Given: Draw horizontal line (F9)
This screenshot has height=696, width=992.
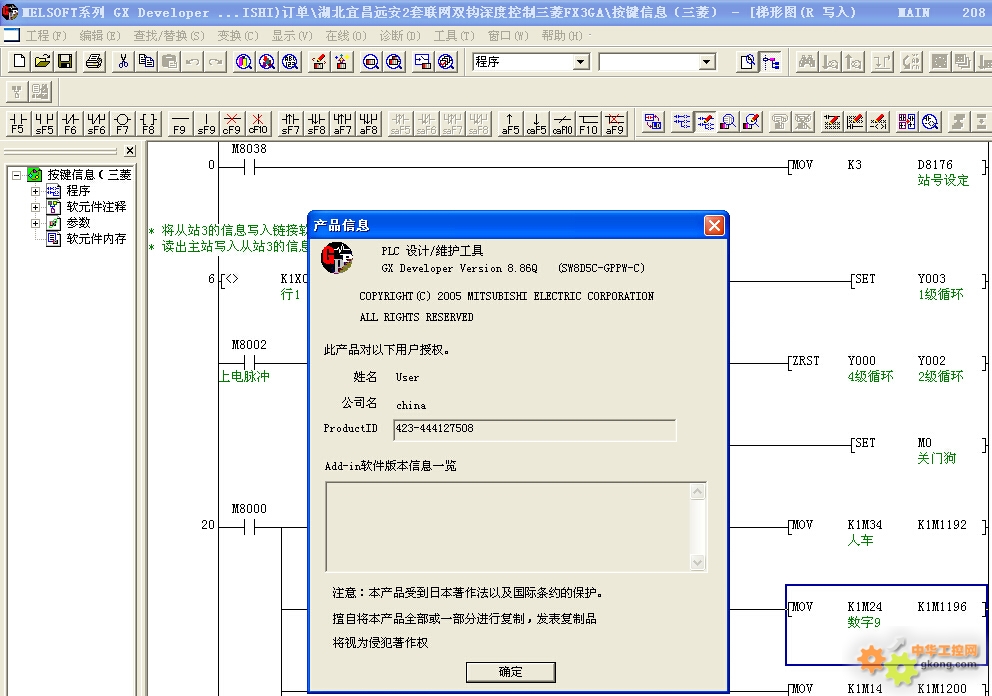Looking at the screenshot, I should (x=180, y=123).
